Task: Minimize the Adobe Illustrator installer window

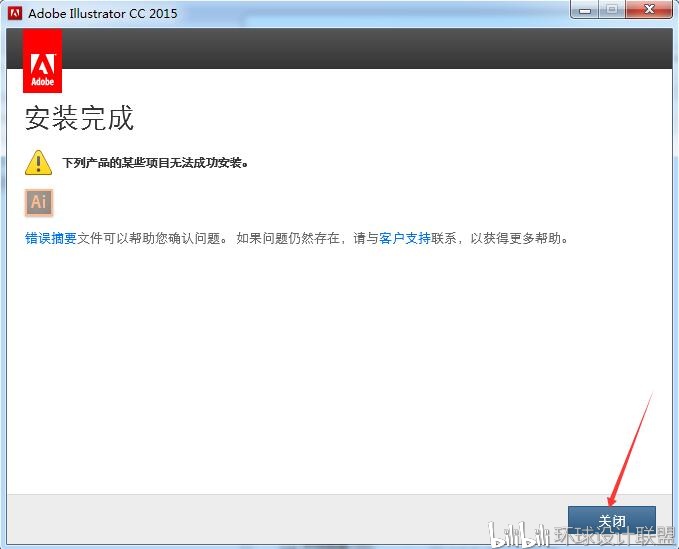Action: tap(585, 10)
